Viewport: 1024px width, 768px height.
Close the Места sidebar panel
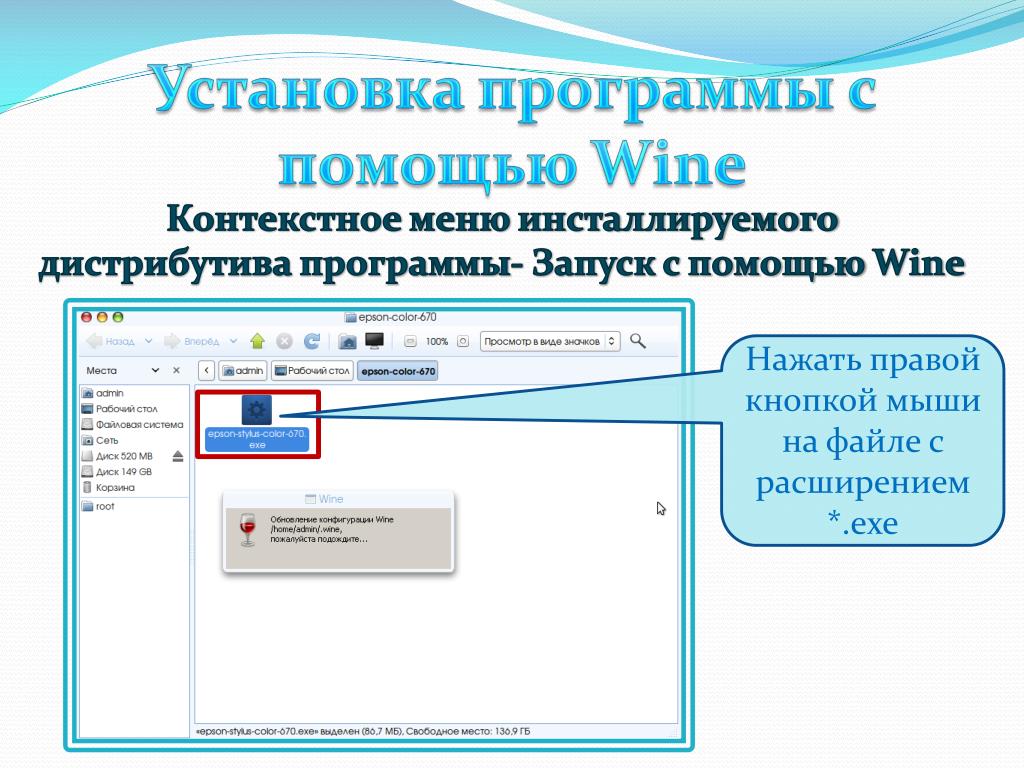click(176, 370)
